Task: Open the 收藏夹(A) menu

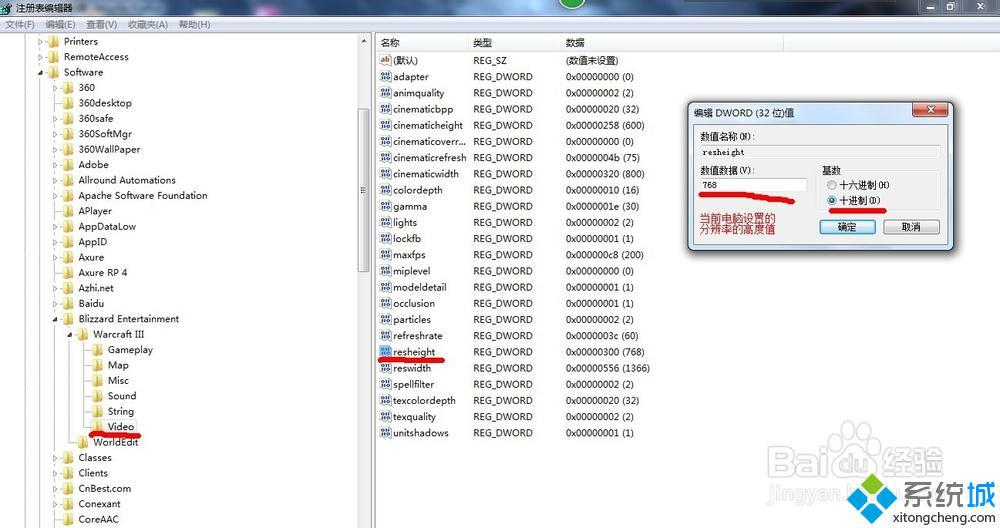Action: pyautogui.click(x=148, y=24)
